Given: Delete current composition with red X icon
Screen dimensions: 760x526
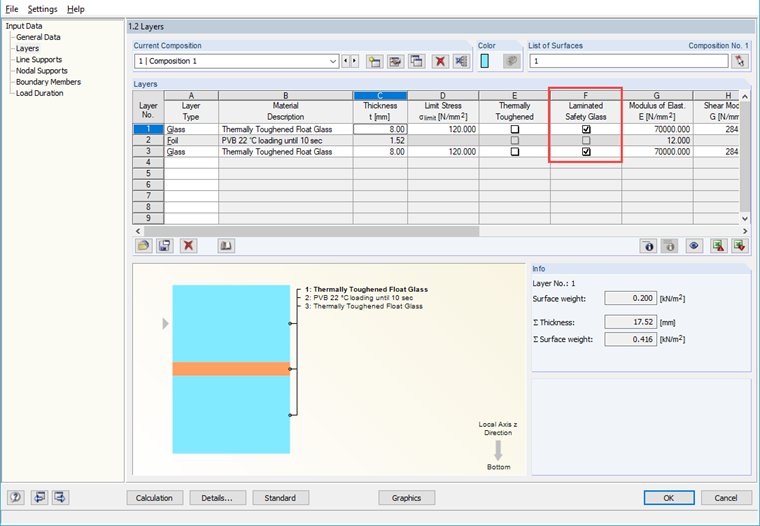Looking at the screenshot, I should coord(440,61).
